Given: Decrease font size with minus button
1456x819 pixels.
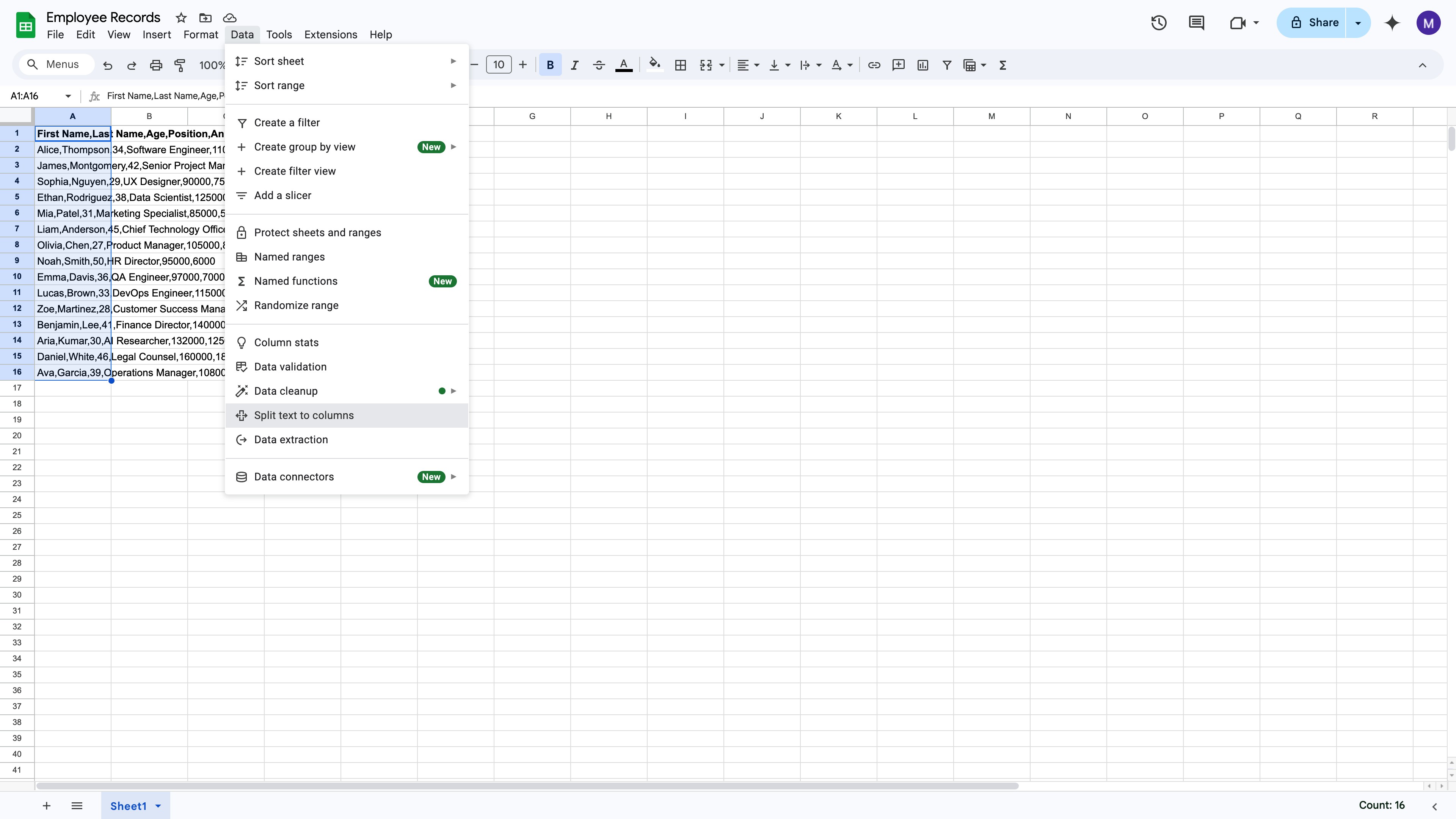Looking at the screenshot, I should (x=474, y=65).
